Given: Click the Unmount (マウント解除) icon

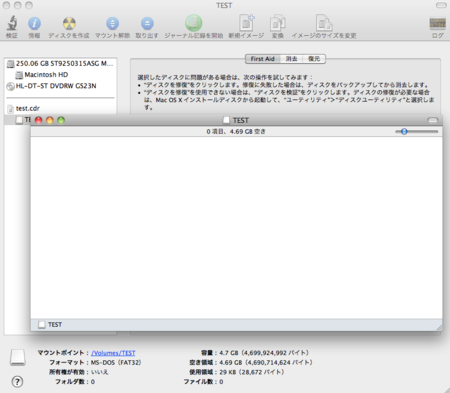Looking at the screenshot, I should pyautogui.click(x=112, y=23).
